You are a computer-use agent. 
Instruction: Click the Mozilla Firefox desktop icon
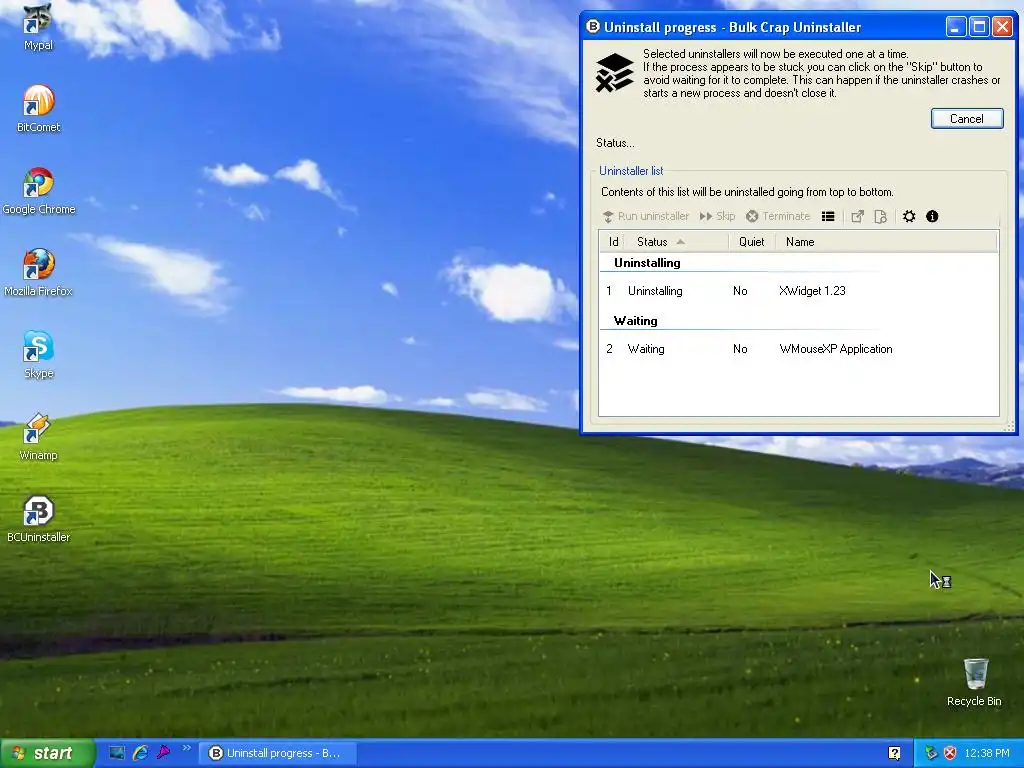[x=38, y=273]
